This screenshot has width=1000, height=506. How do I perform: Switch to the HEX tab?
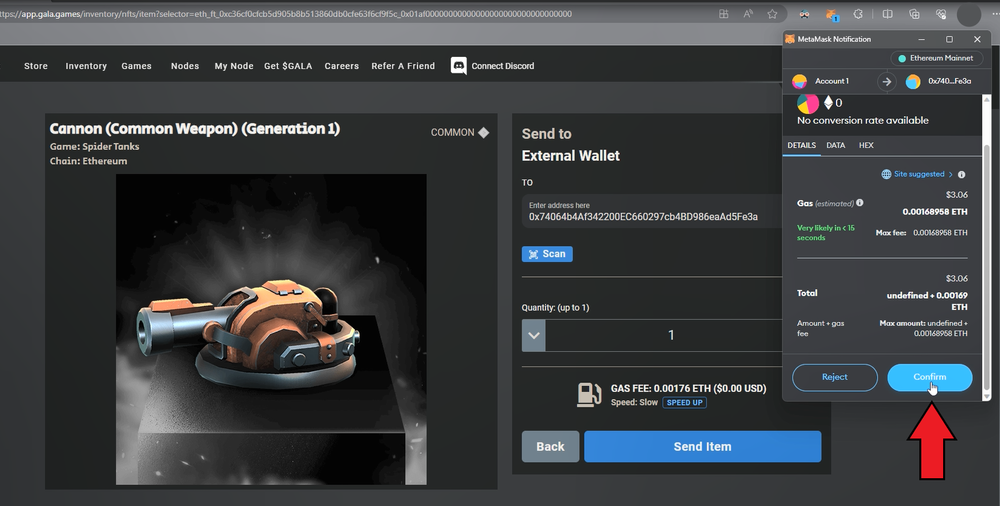tap(866, 145)
